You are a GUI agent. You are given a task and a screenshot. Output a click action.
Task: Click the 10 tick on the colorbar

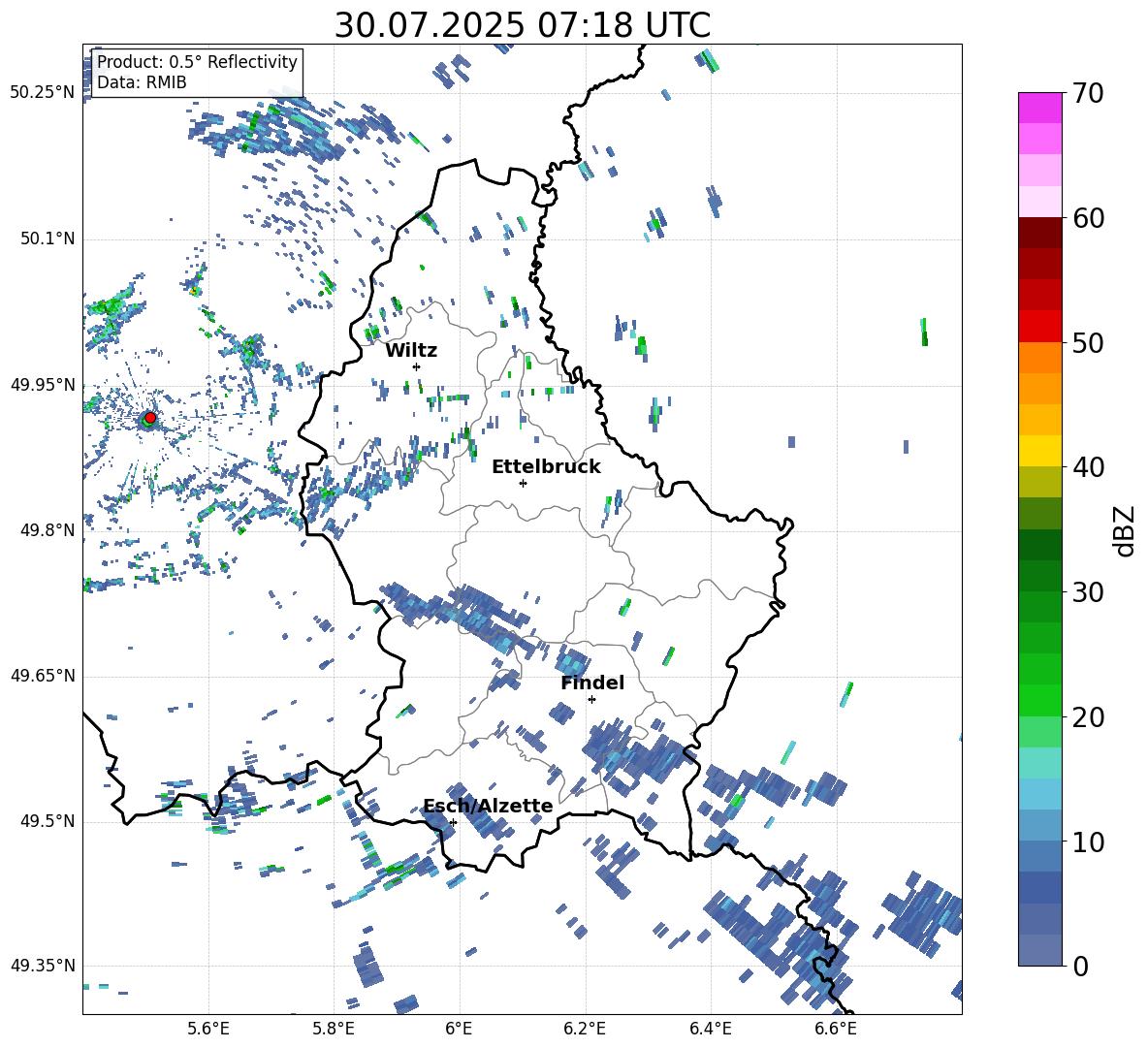[1088, 842]
